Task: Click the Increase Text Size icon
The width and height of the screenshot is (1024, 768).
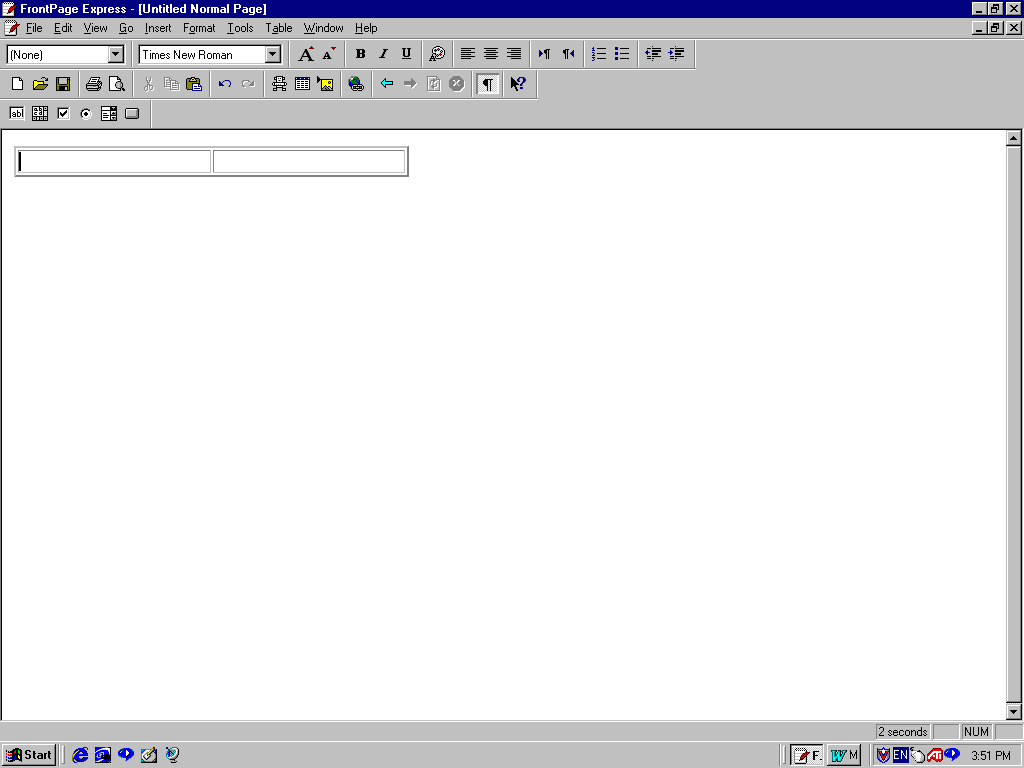Action: pos(306,54)
